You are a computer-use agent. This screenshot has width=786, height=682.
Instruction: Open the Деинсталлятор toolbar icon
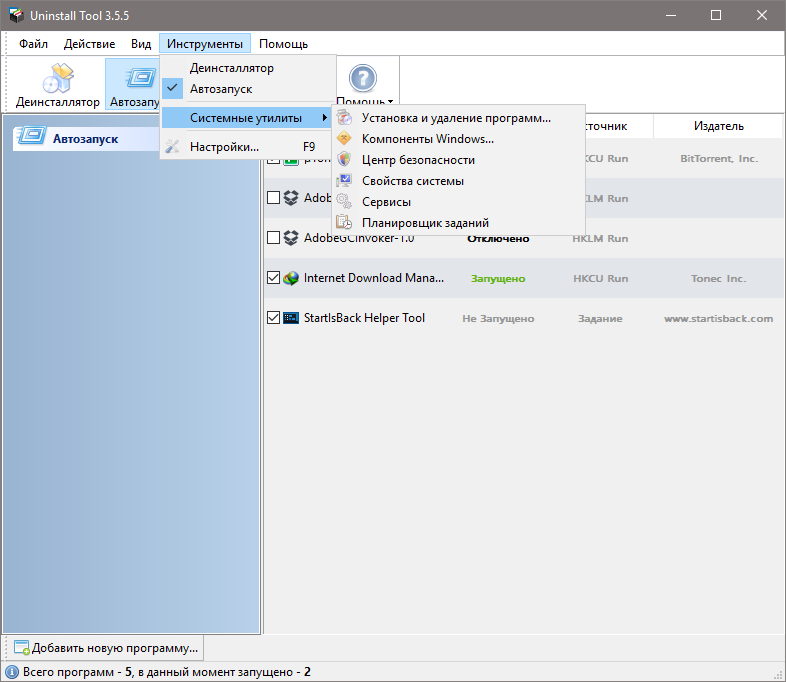point(58,78)
